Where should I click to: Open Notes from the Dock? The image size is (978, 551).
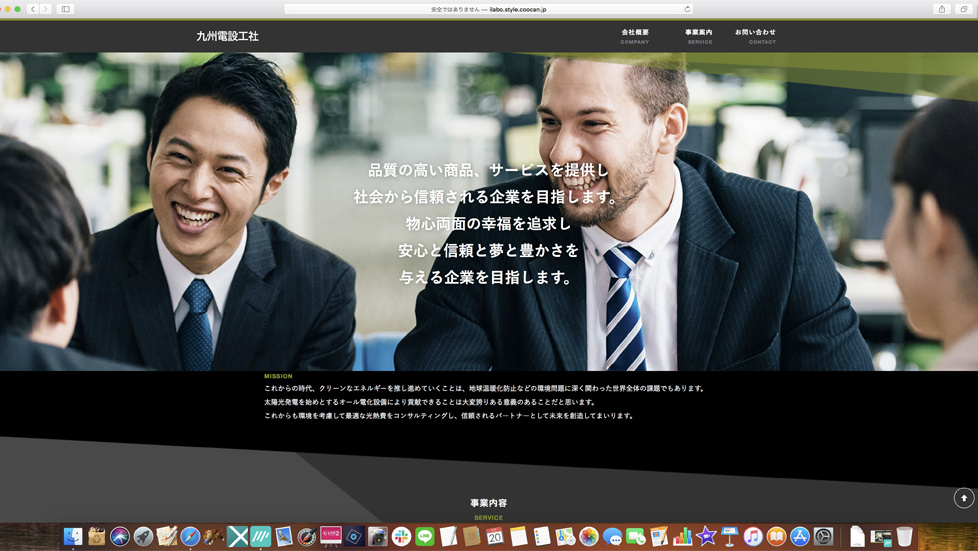pyautogui.click(x=518, y=536)
